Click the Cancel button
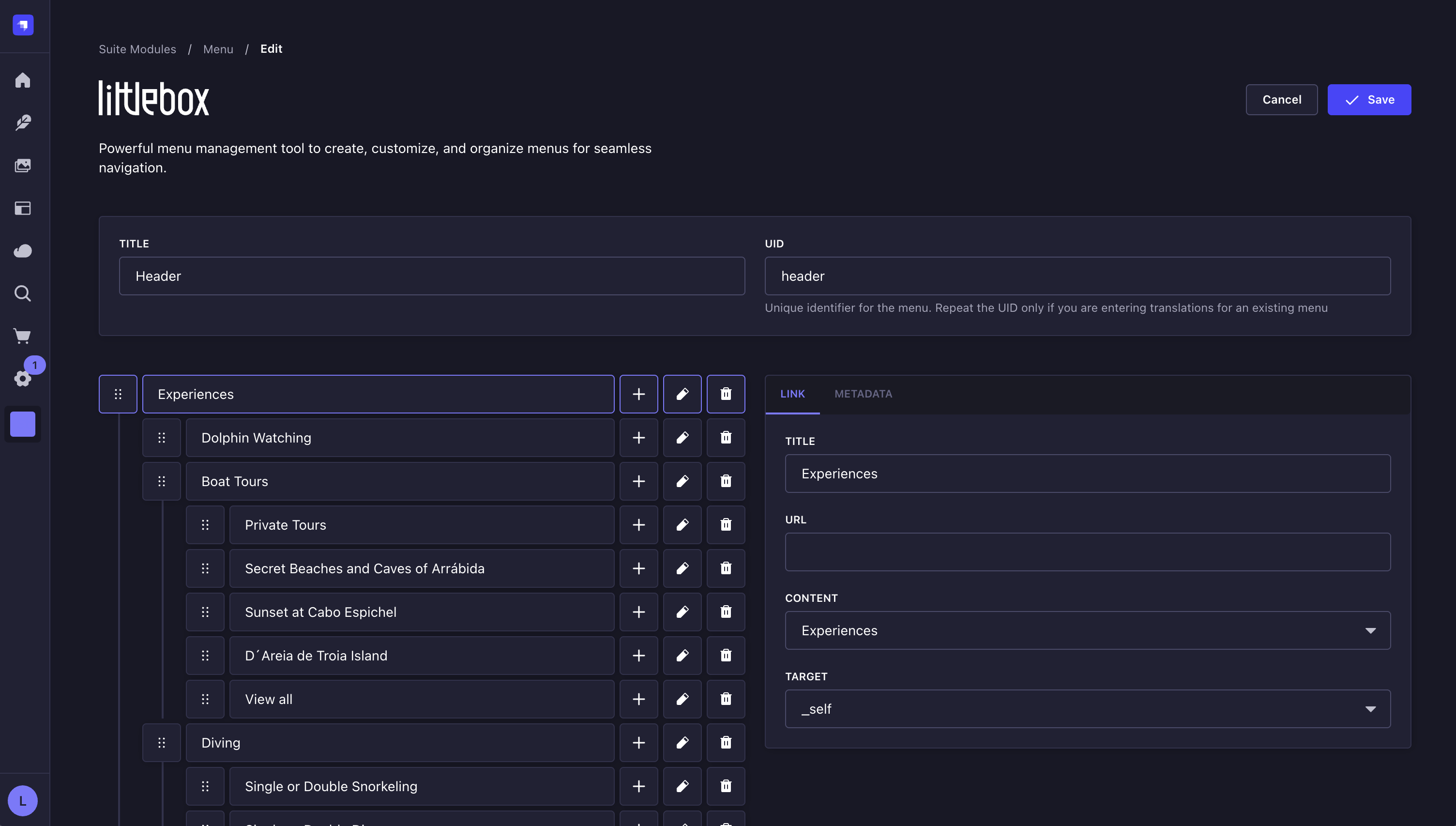This screenshot has width=1456, height=826. 1281,100
